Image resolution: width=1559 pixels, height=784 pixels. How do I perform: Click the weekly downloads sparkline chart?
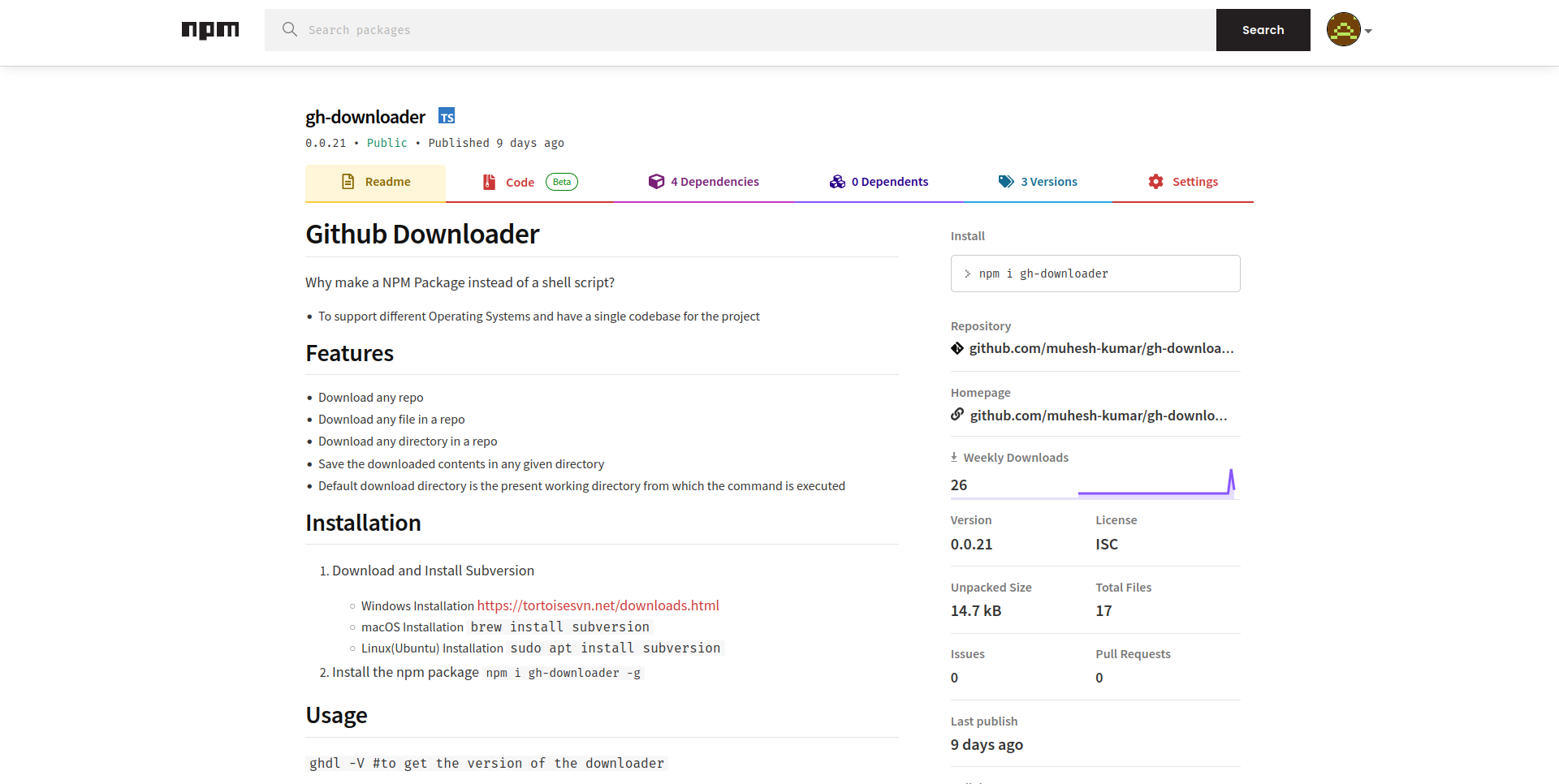[1156, 483]
